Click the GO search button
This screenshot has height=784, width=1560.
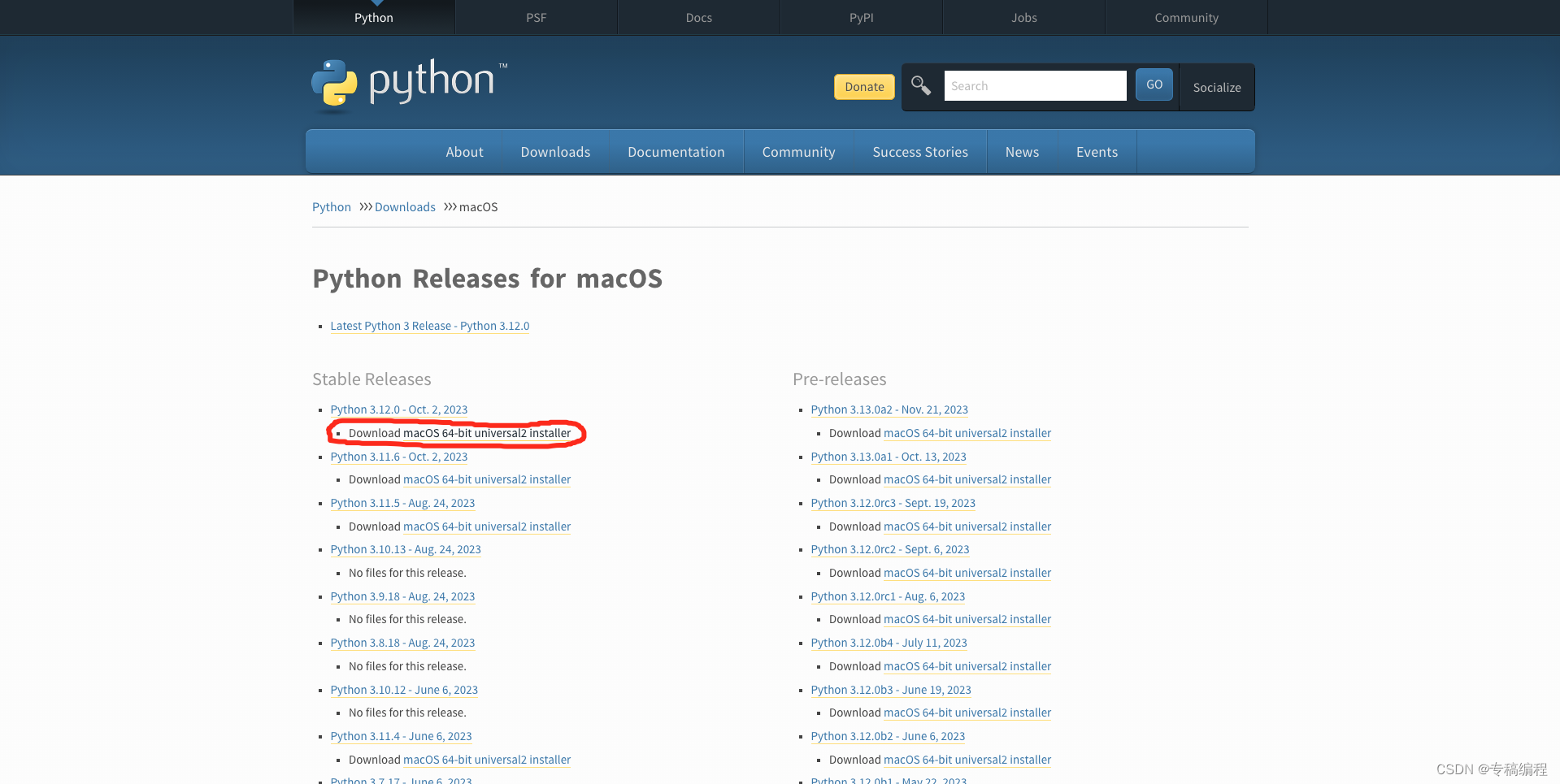1154,84
